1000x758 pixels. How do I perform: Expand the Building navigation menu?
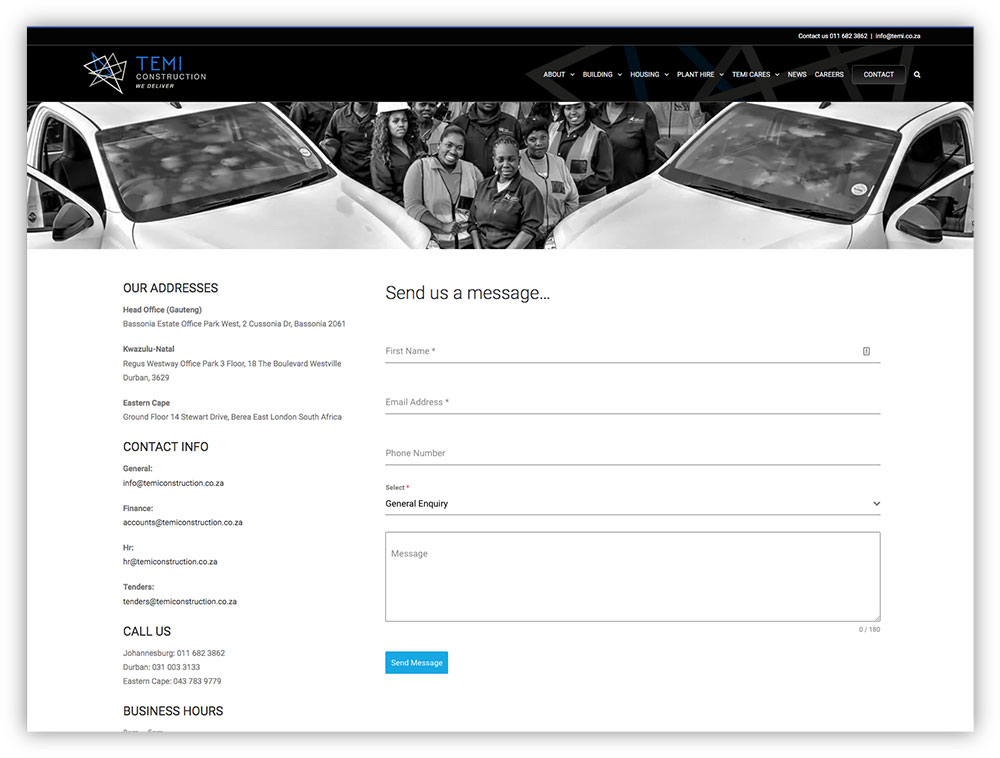(601, 75)
